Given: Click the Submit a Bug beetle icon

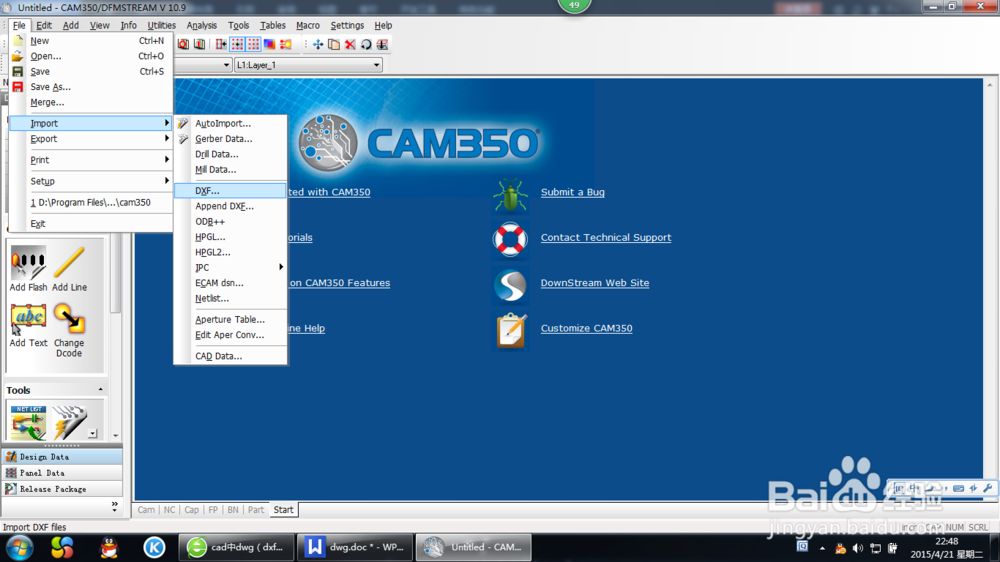Looking at the screenshot, I should 510,194.
